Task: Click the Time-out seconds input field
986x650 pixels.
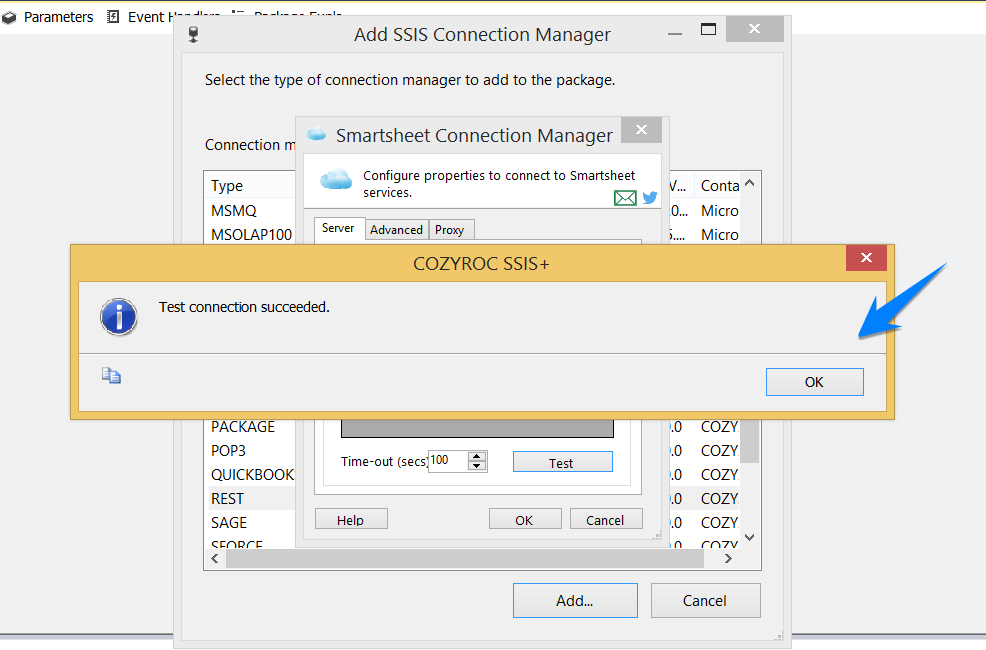Action: (x=448, y=461)
